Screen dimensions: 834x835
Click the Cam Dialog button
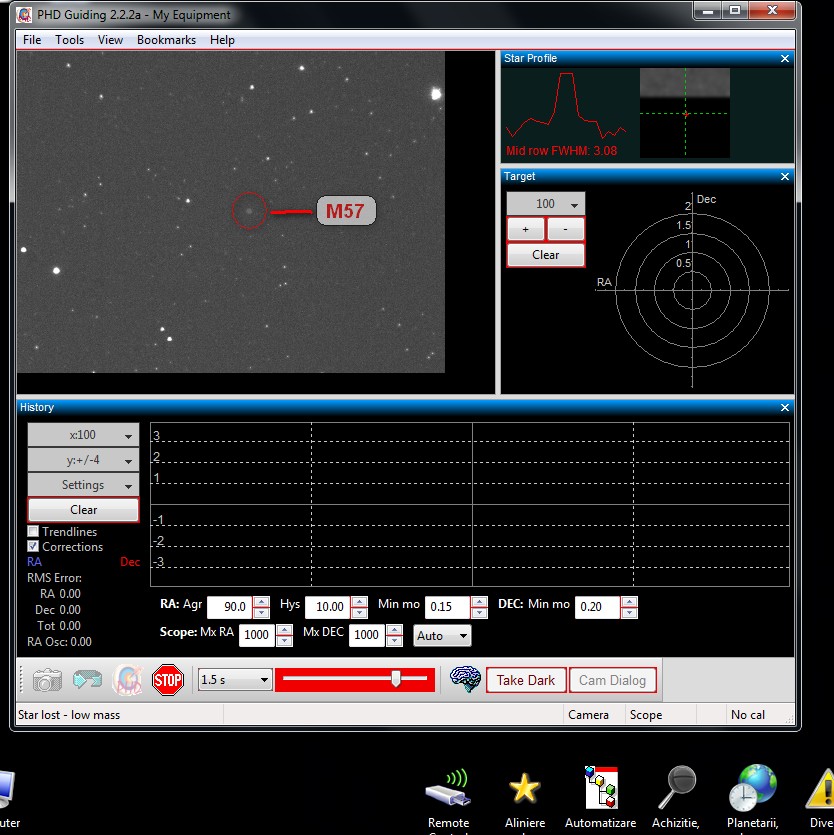click(612, 680)
